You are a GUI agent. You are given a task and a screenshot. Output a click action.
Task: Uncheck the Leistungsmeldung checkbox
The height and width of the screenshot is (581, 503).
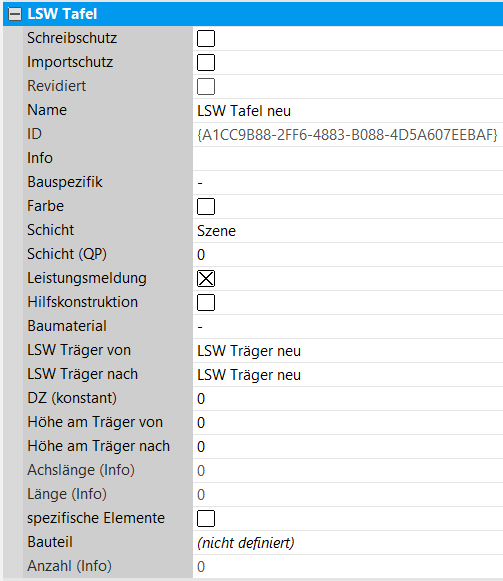click(x=206, y=279)
